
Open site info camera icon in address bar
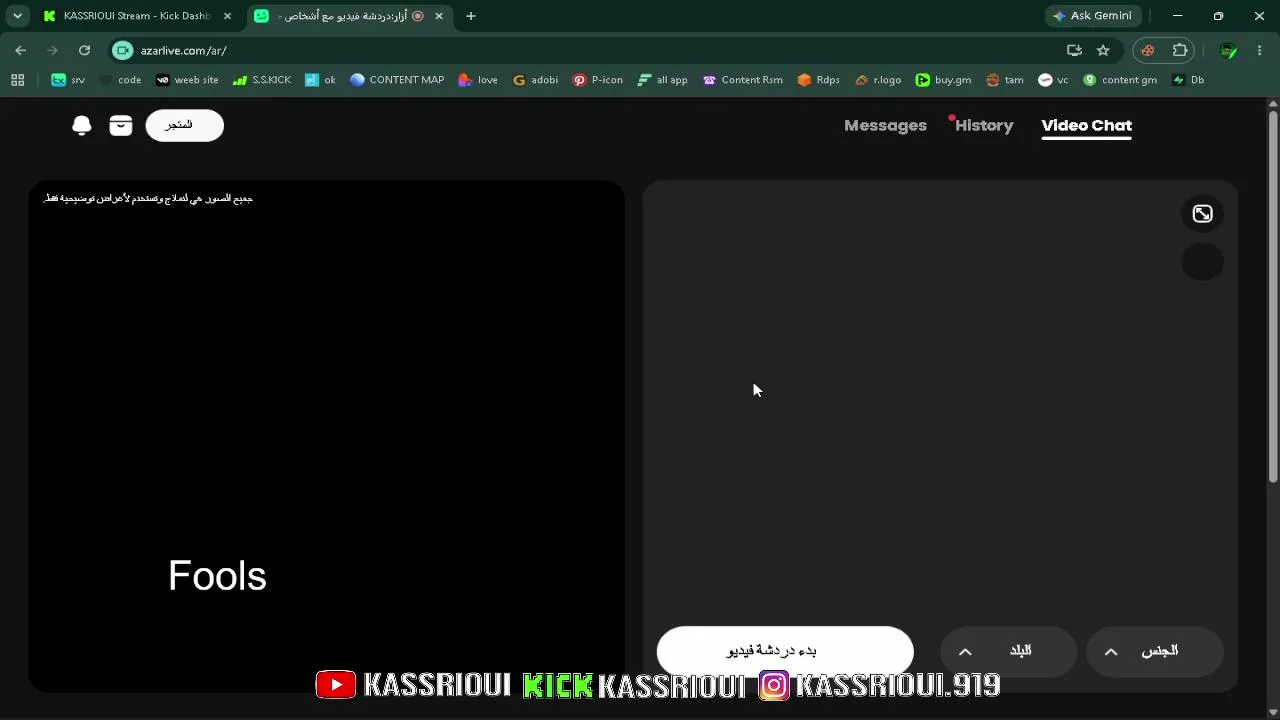click(x=122, y=50)
